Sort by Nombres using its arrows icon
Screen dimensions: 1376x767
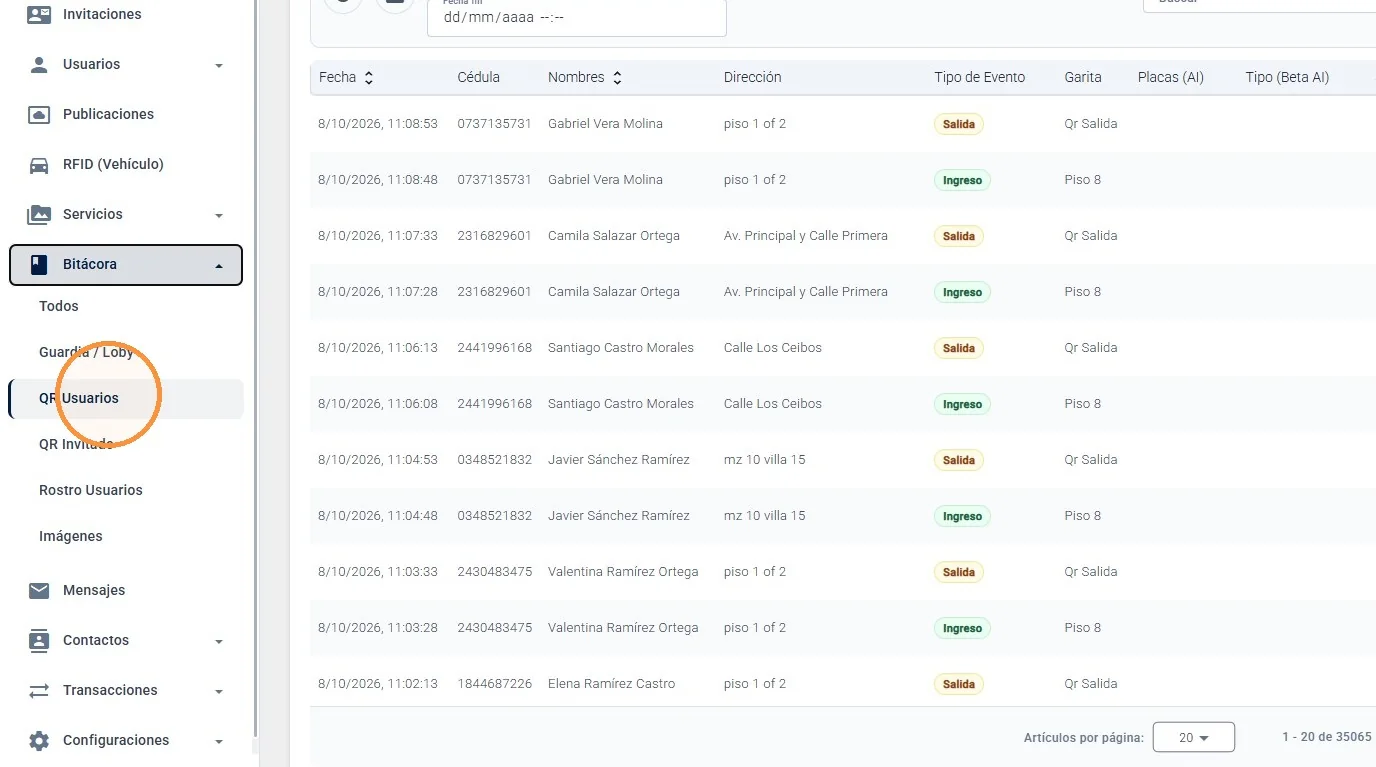click(x=617, y=77)
